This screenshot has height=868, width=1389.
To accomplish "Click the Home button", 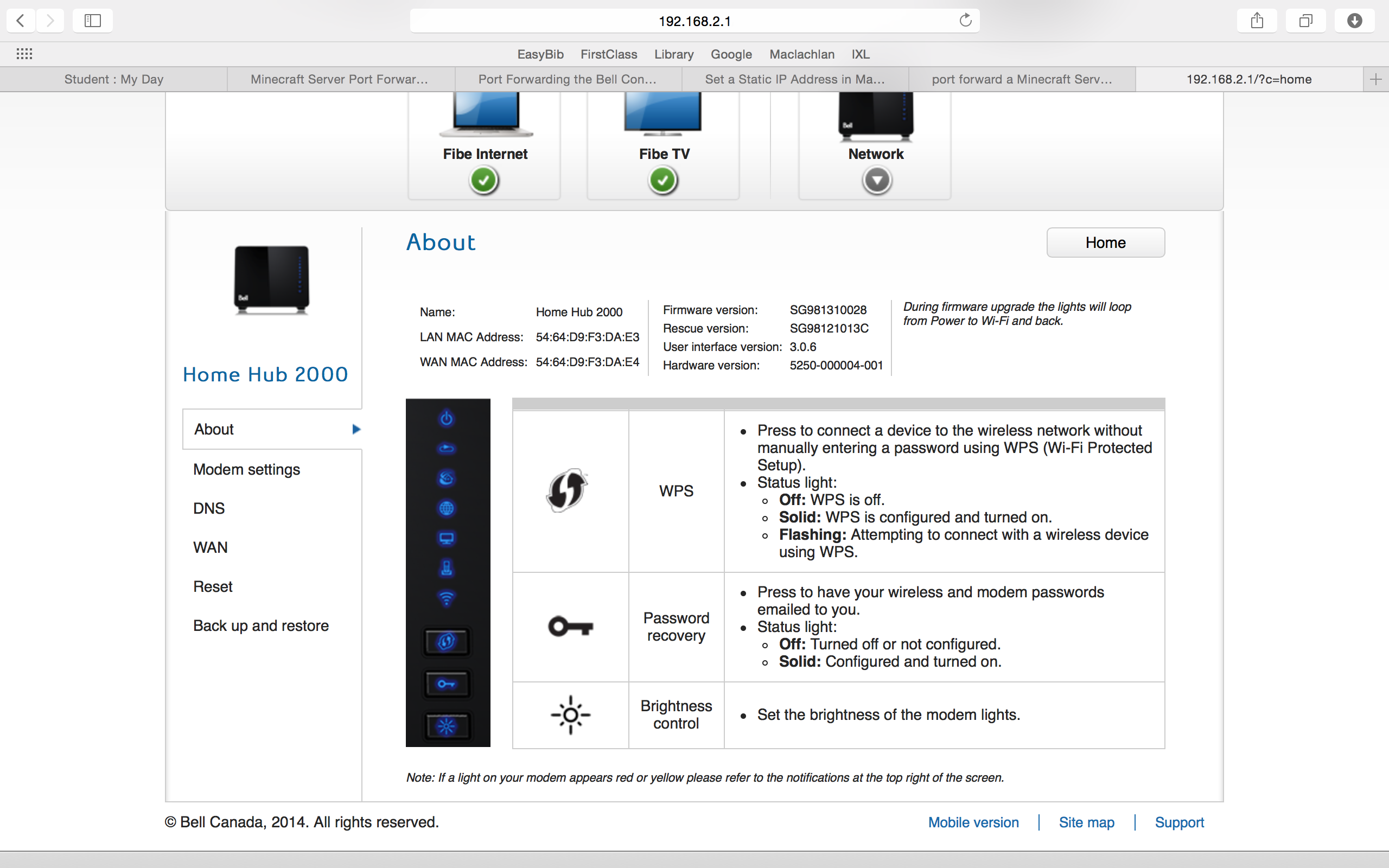I will click(1105, 242).
